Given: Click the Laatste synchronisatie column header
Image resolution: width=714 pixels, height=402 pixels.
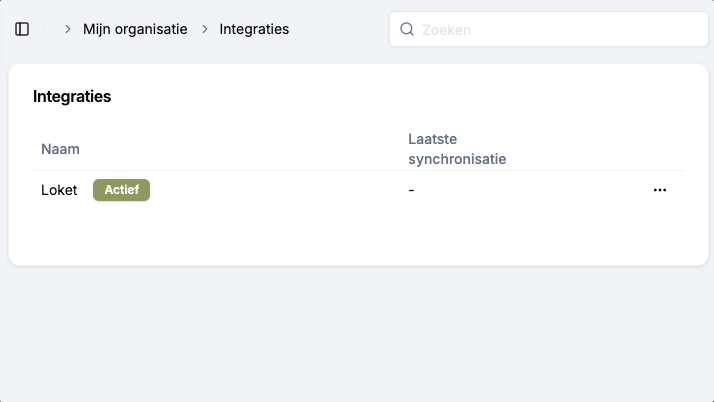Looking at the screenshot, I should (457, 149).
